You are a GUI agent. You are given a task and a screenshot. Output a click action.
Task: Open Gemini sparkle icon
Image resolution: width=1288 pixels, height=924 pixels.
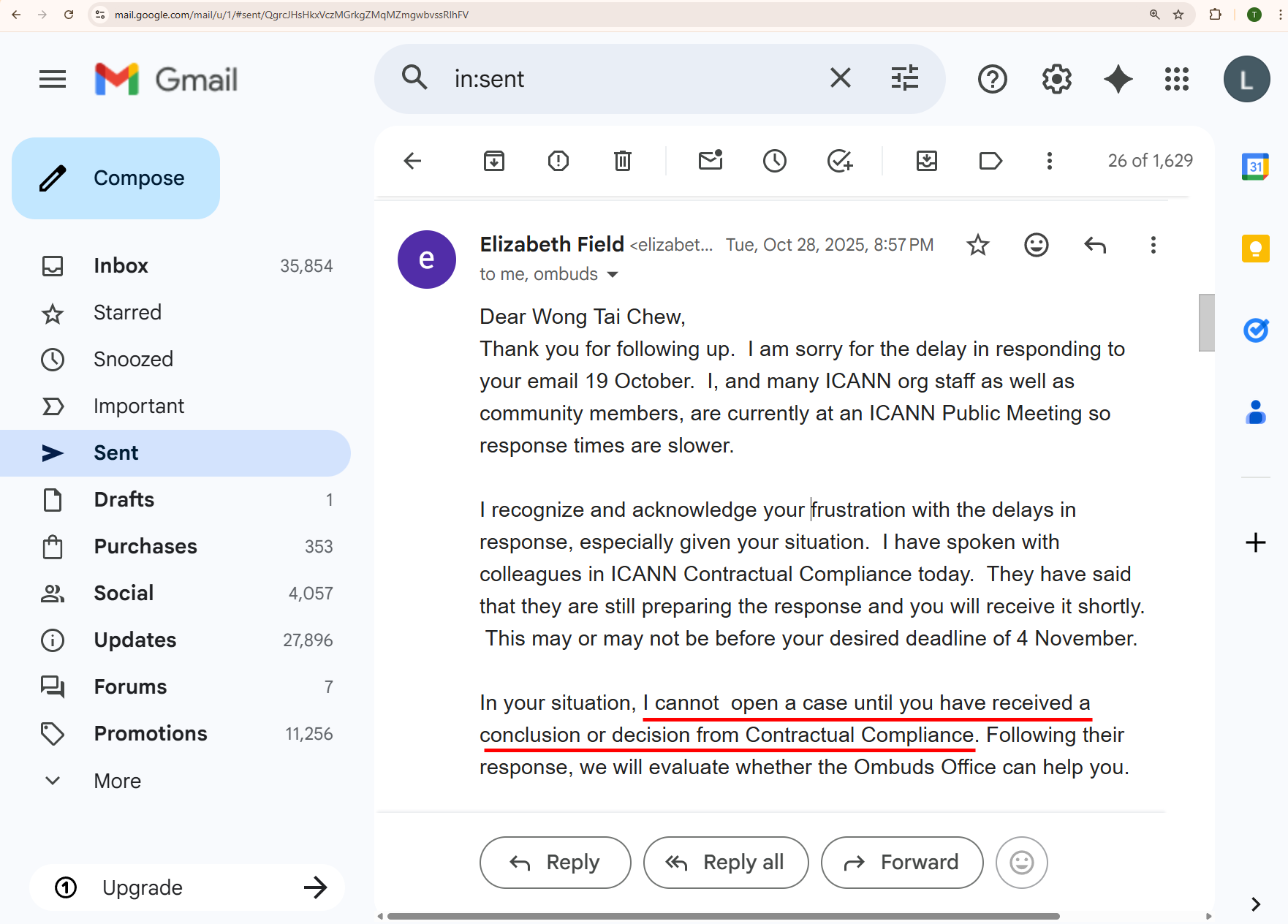pyautogui.click(x=1118, y=79)
